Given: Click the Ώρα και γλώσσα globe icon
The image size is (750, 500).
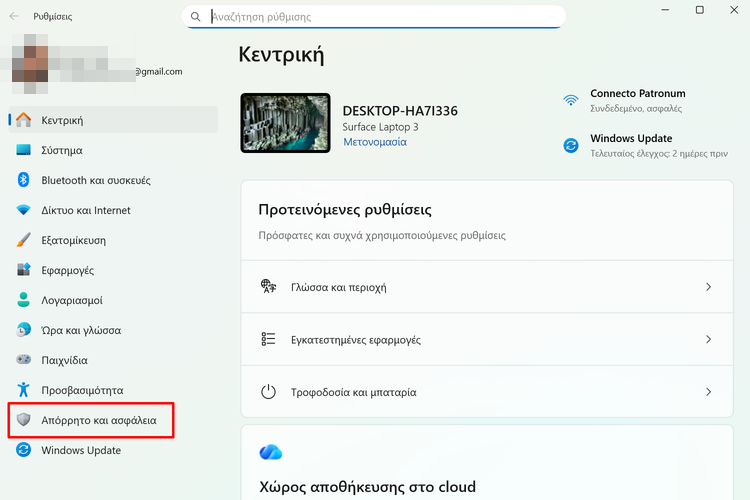Looking at the screenshot, I should (x=25, y=330).
